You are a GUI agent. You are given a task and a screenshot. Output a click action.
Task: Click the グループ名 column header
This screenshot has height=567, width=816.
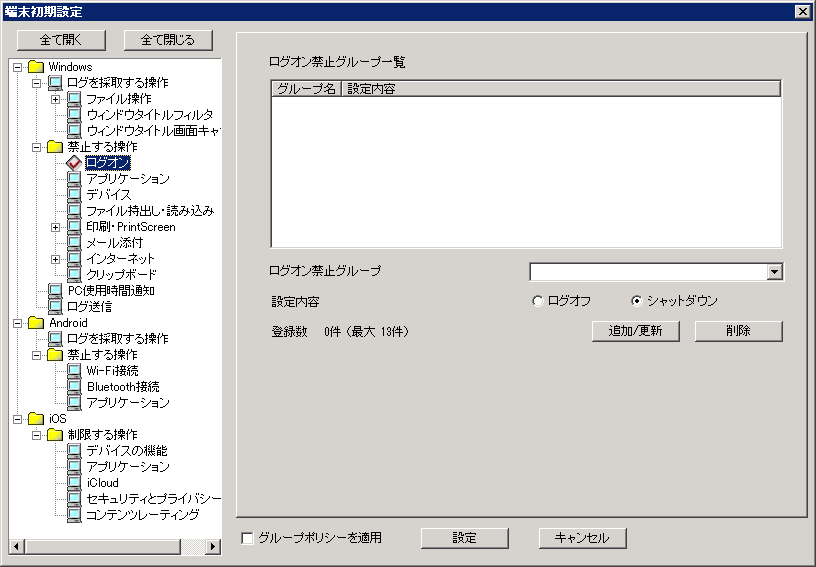click(307, 89)
